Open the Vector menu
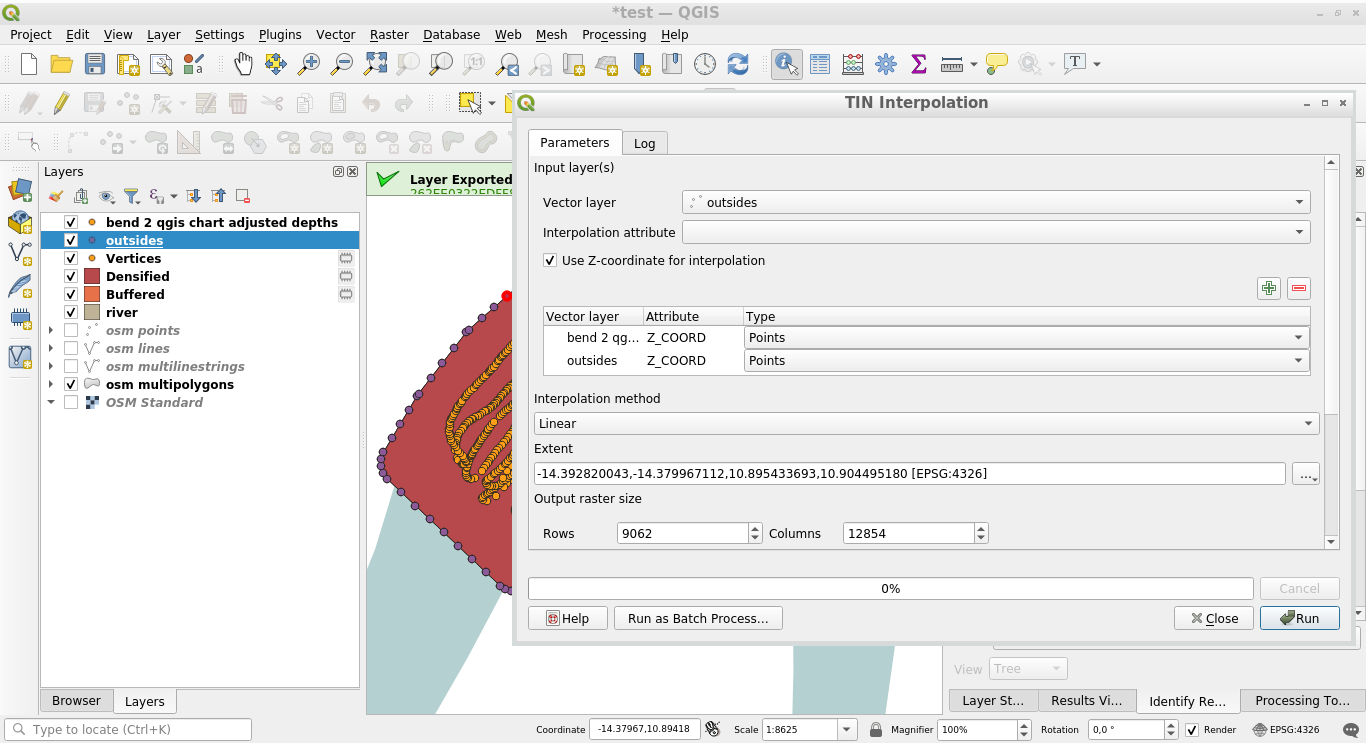The image size is (1366, 743). [x=335, y=34]
